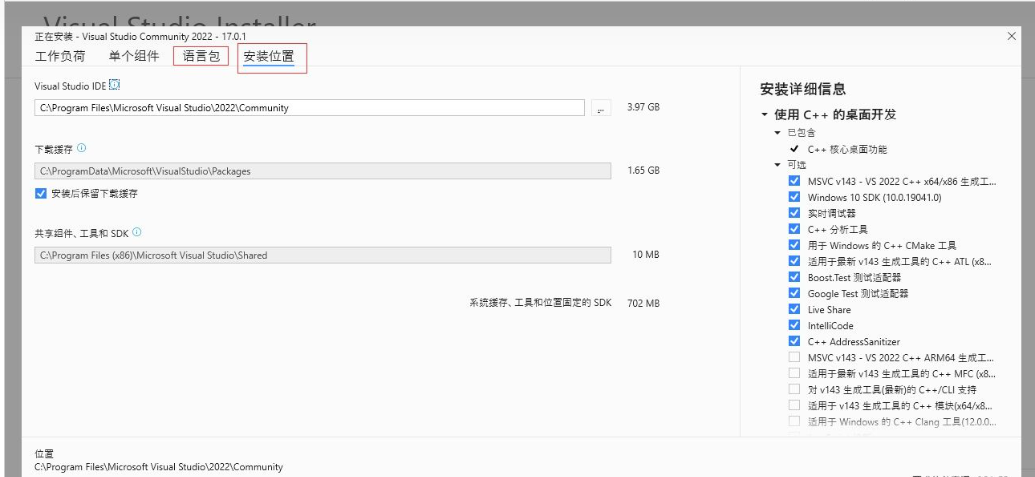Edit the Visual Studio IDE path field

click(x=310, y=108)
